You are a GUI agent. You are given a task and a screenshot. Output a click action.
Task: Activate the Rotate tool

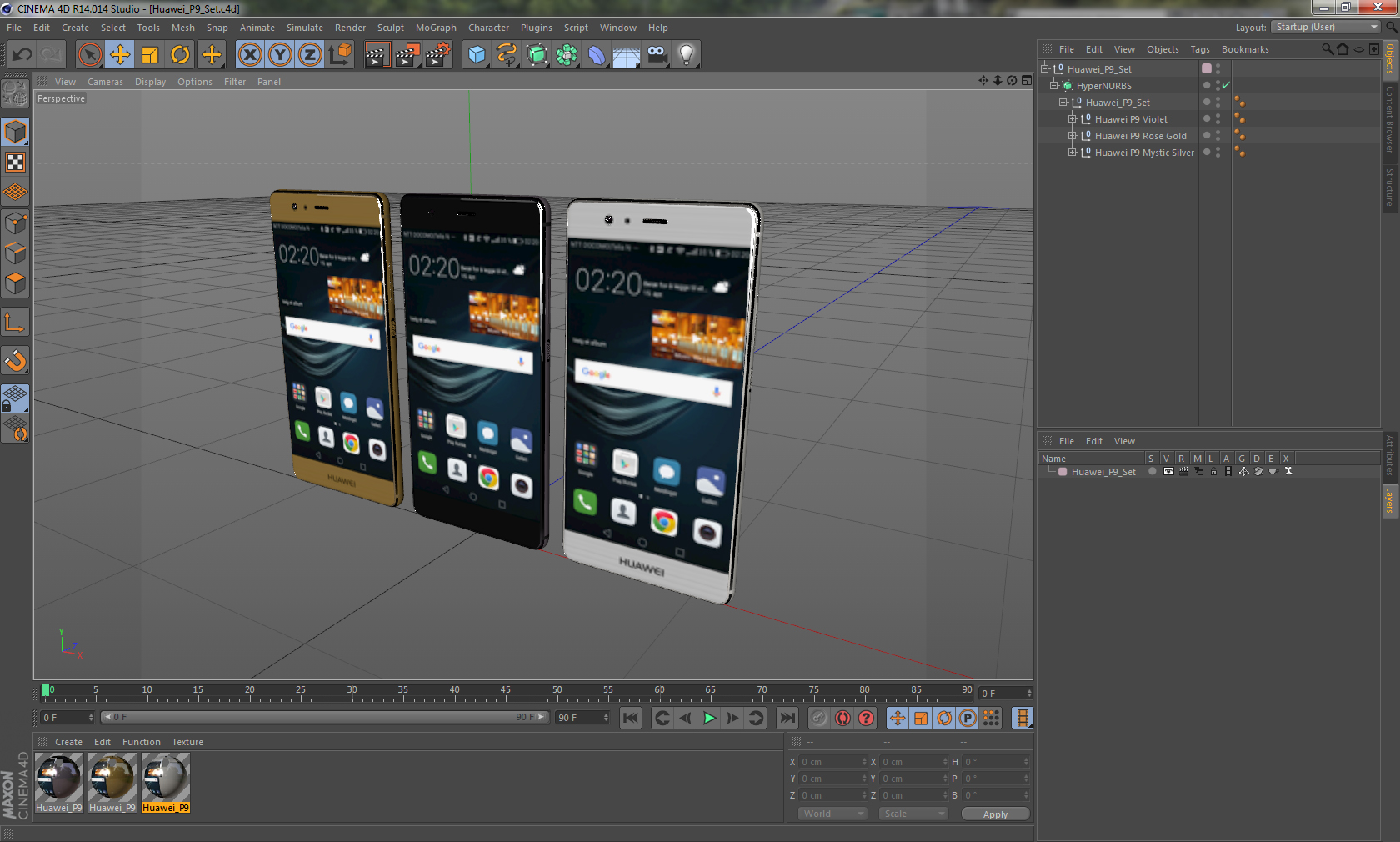(180, 55)
